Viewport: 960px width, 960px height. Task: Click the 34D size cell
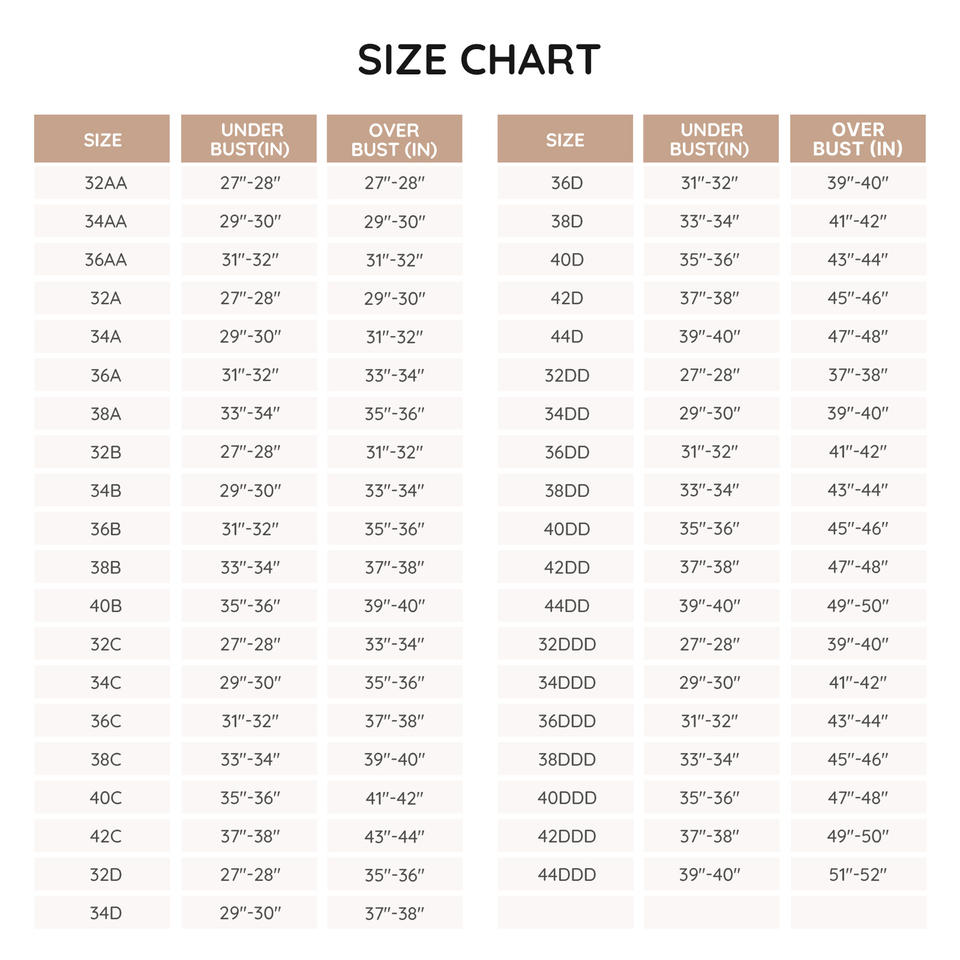(x=102, y=913)
